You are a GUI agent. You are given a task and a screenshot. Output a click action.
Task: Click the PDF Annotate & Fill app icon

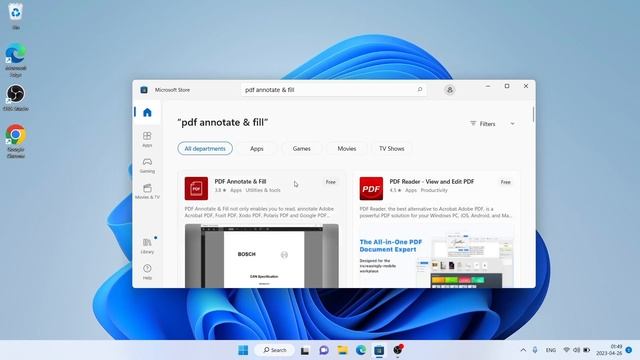196,188
